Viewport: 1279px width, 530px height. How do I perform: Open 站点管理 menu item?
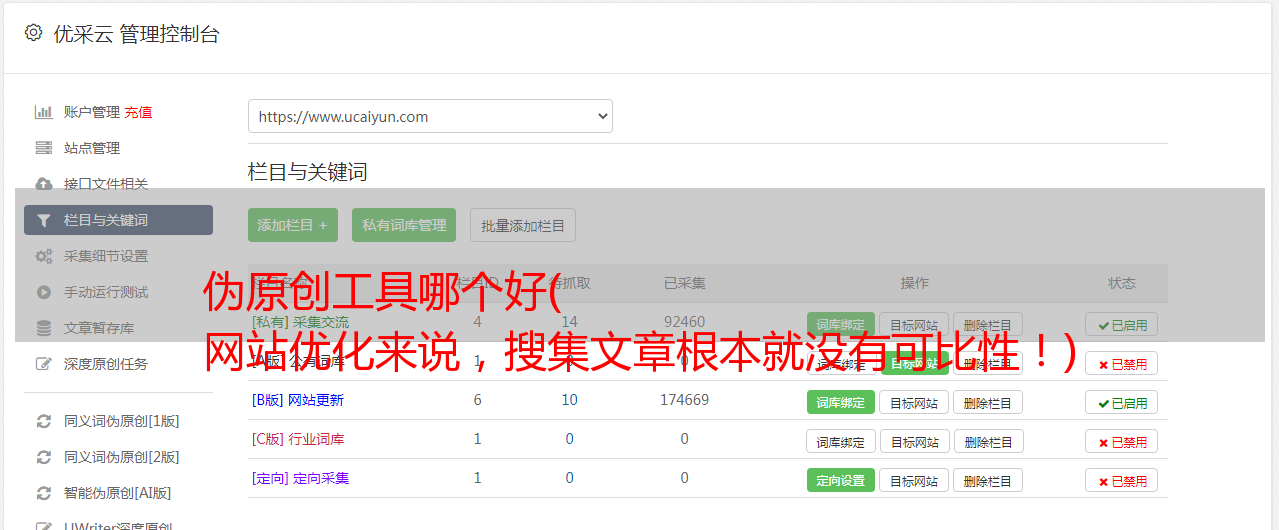click(92, 148)
